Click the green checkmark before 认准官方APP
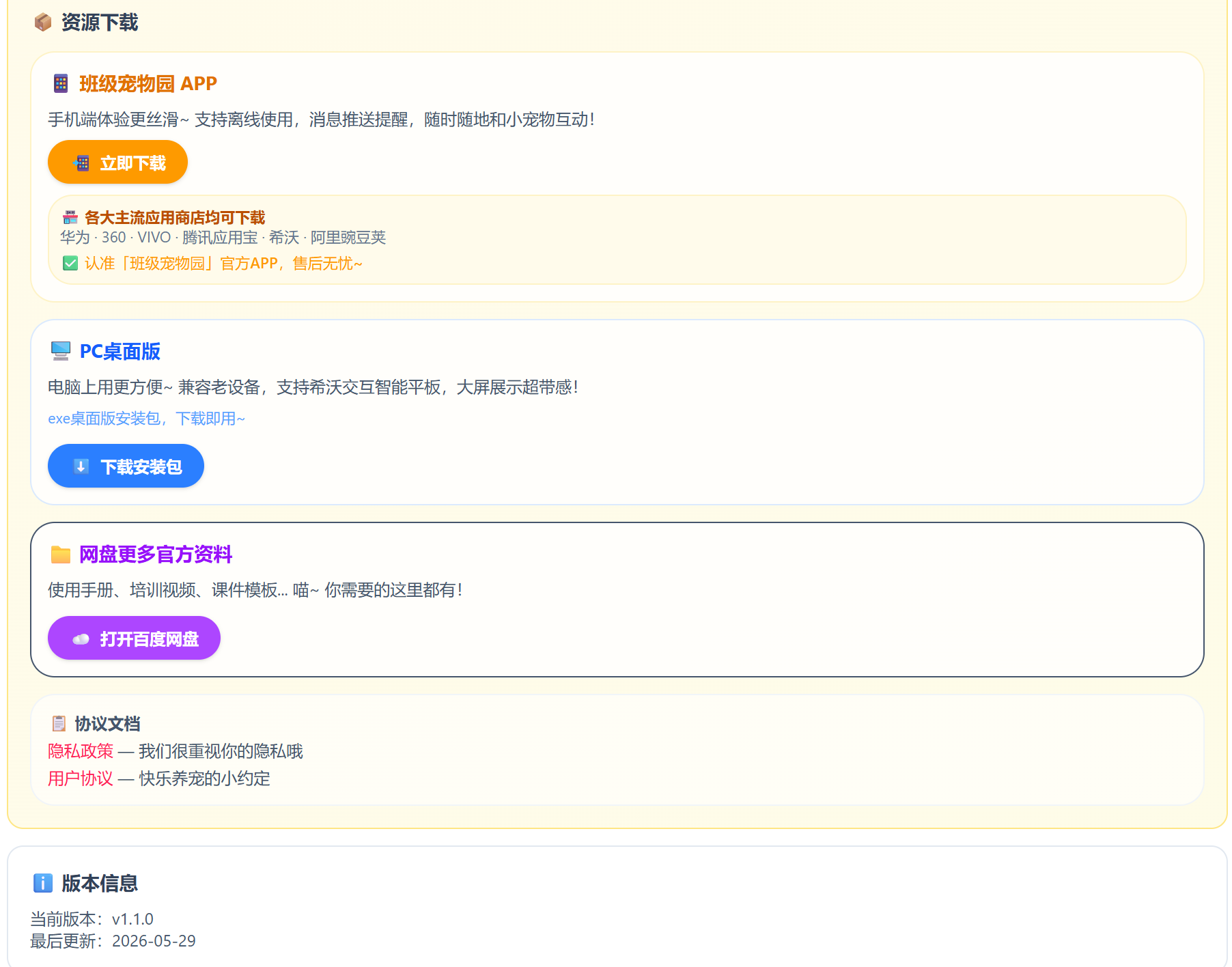Viewport: 1232px width, 967px height. [70, 263]
